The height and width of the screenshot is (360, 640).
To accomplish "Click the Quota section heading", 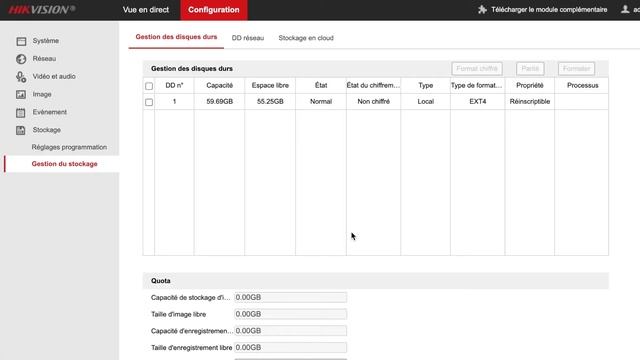I will click(x=161, y=281).
